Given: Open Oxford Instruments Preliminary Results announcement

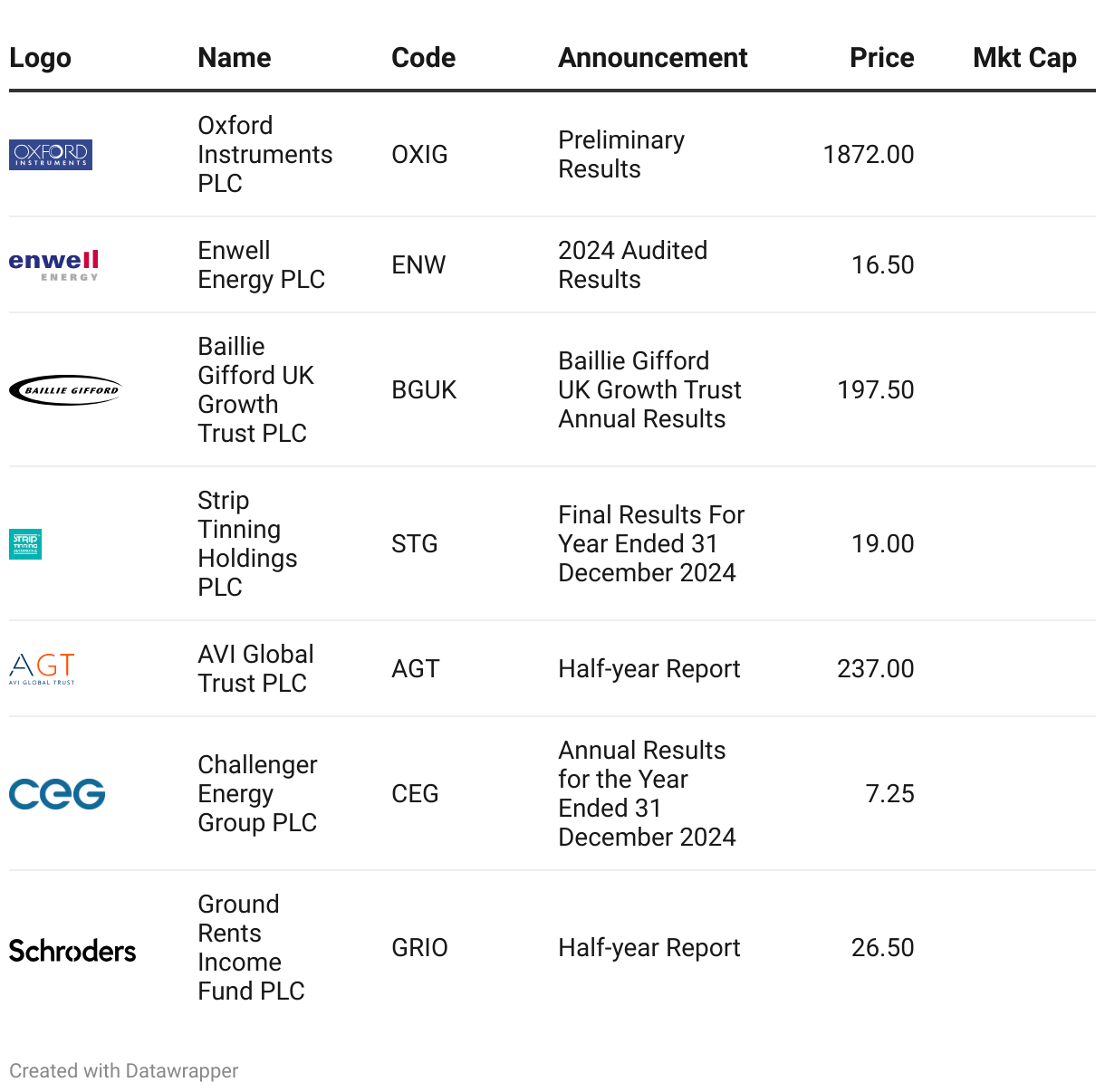Looking at the screenshot, I should point(621,155).
